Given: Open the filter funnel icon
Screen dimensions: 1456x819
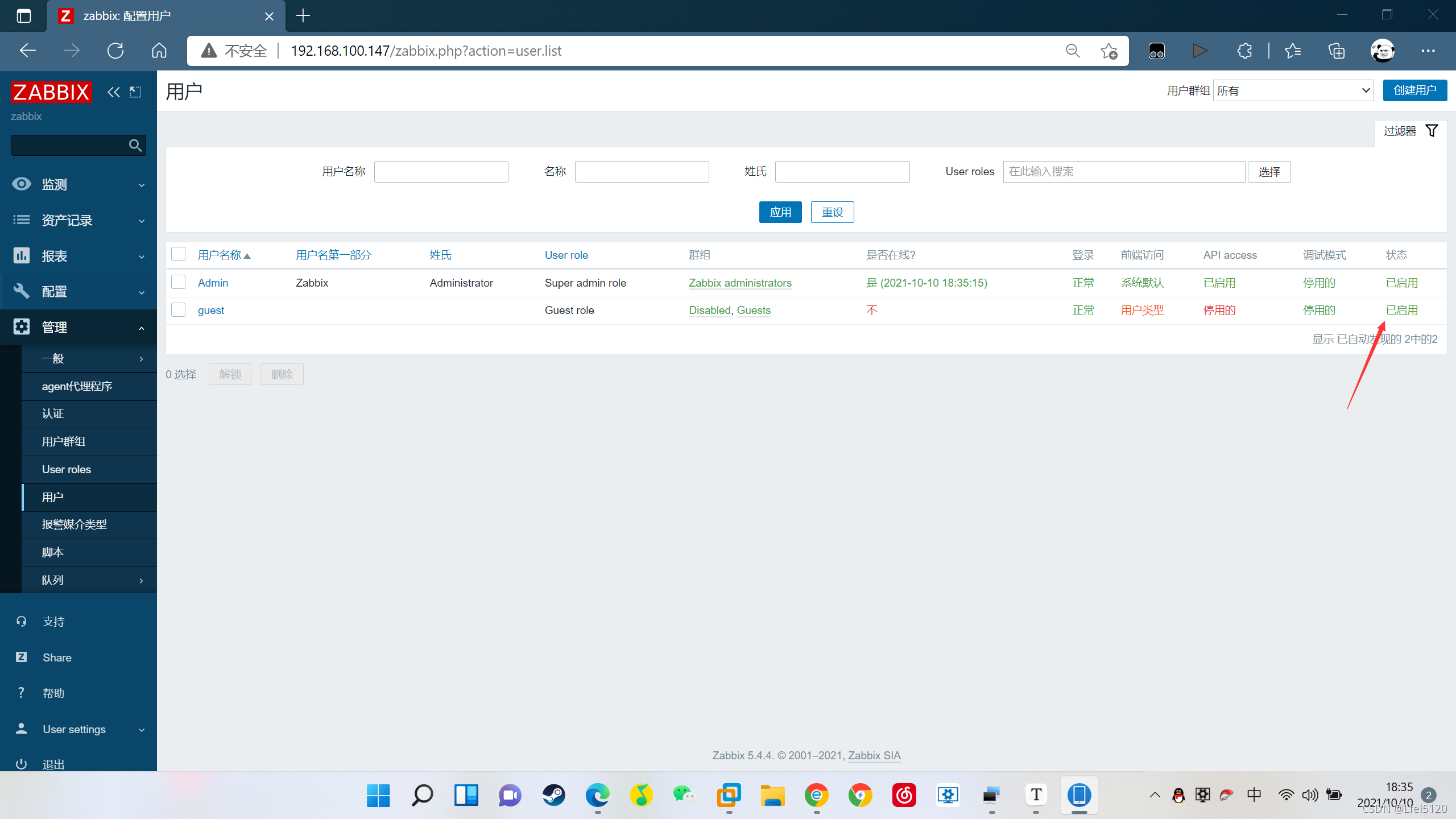Looking at the screenshot, I should tap(1432, 131).
